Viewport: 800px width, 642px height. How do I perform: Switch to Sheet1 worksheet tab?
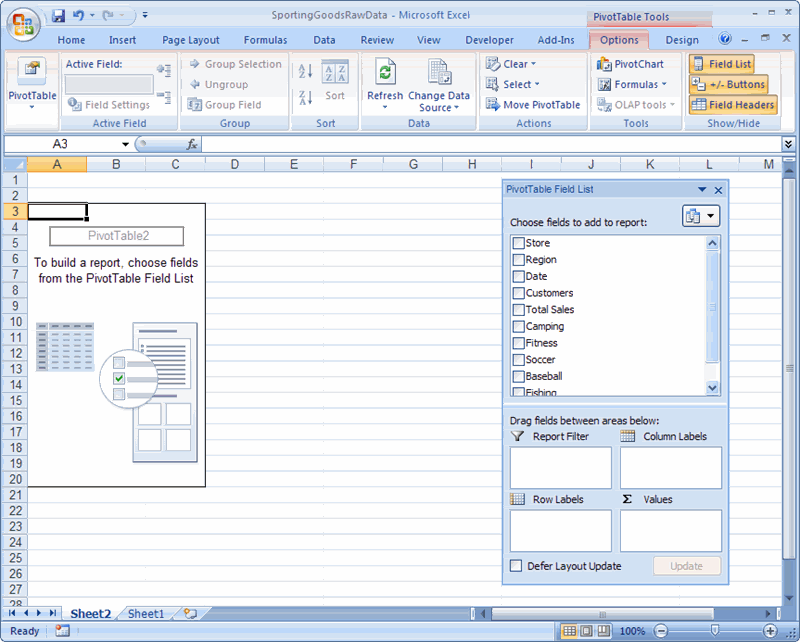pyautogui.click(x=146, y=613)
